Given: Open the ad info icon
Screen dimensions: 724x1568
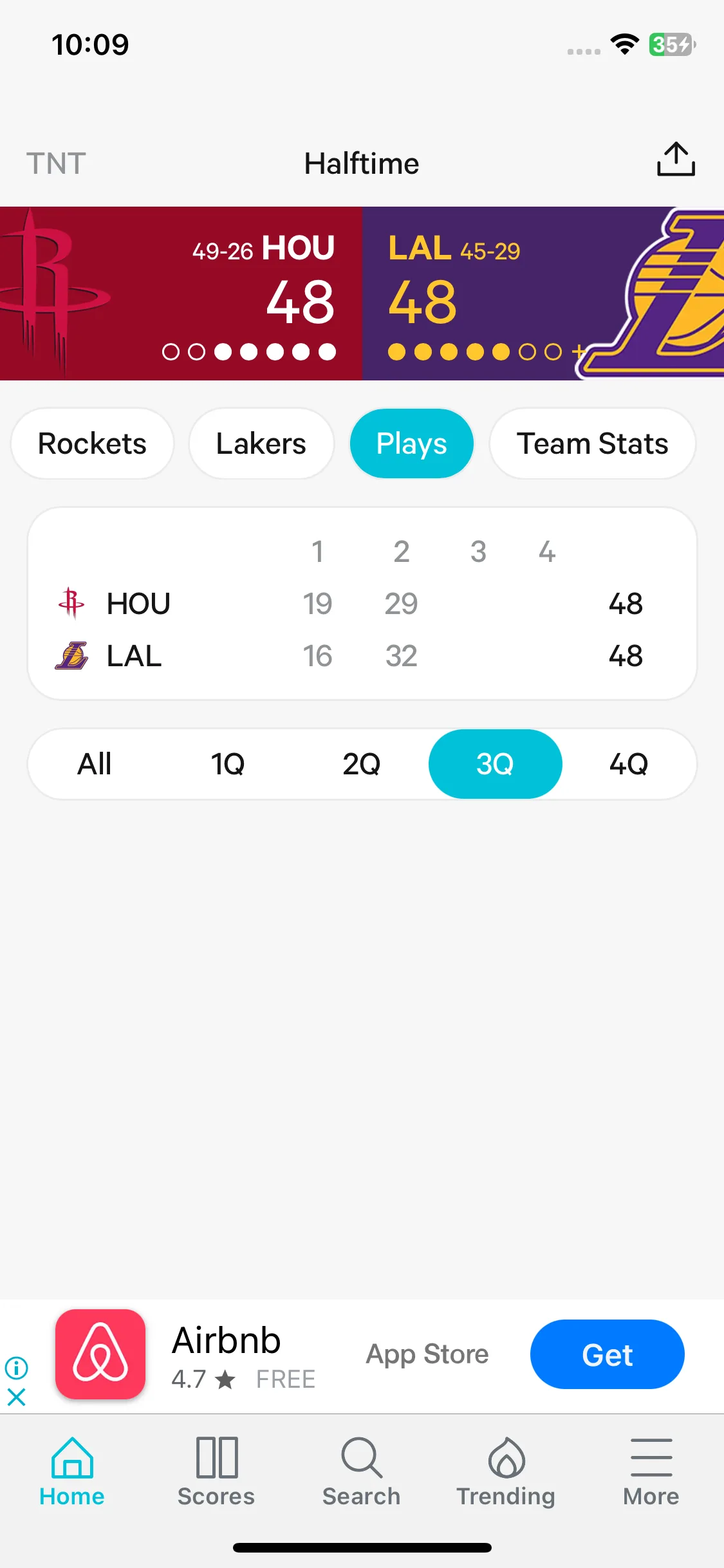Looking at the screenshot, I should coord(16,1367).
